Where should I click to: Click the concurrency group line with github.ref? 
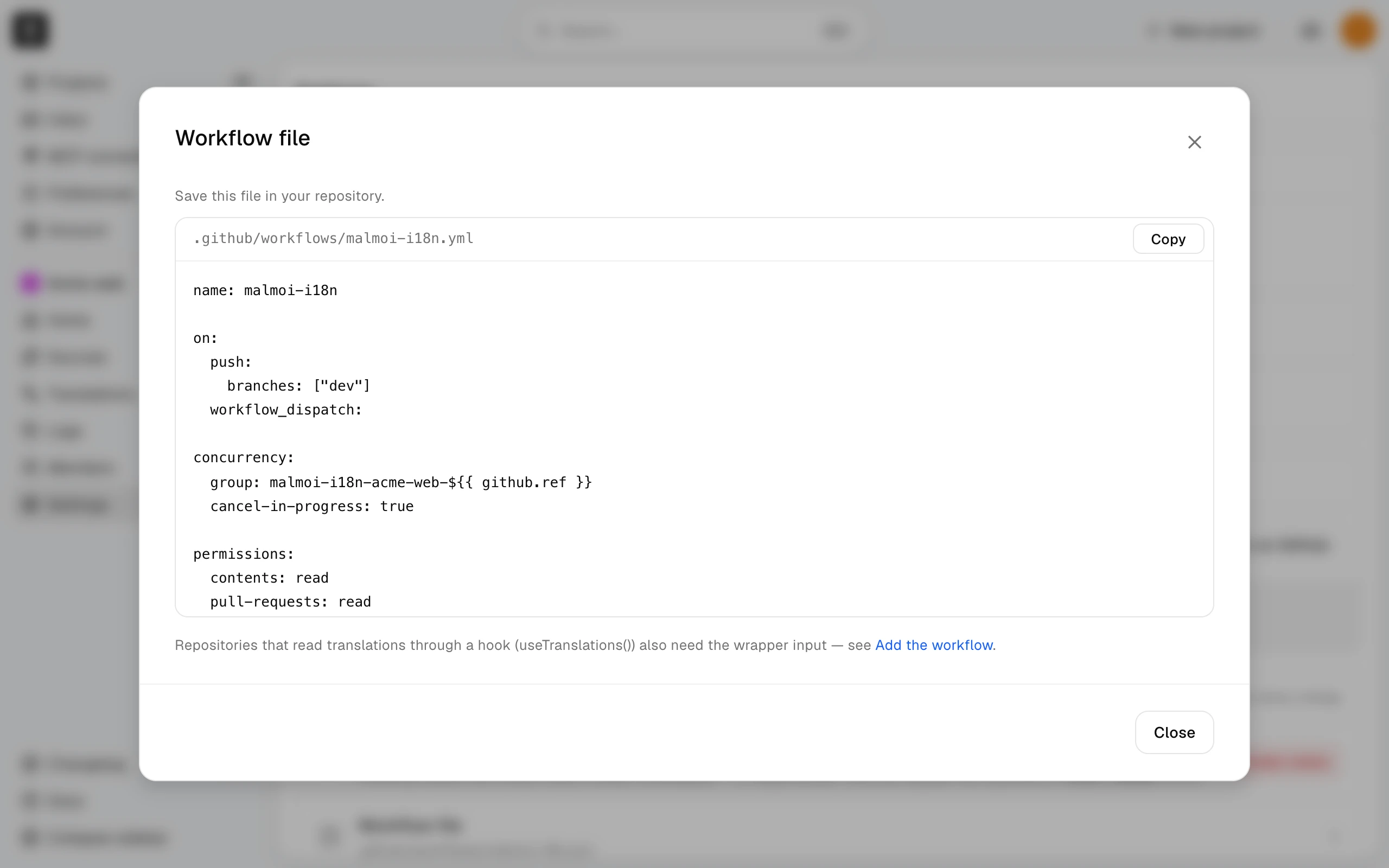400,482
